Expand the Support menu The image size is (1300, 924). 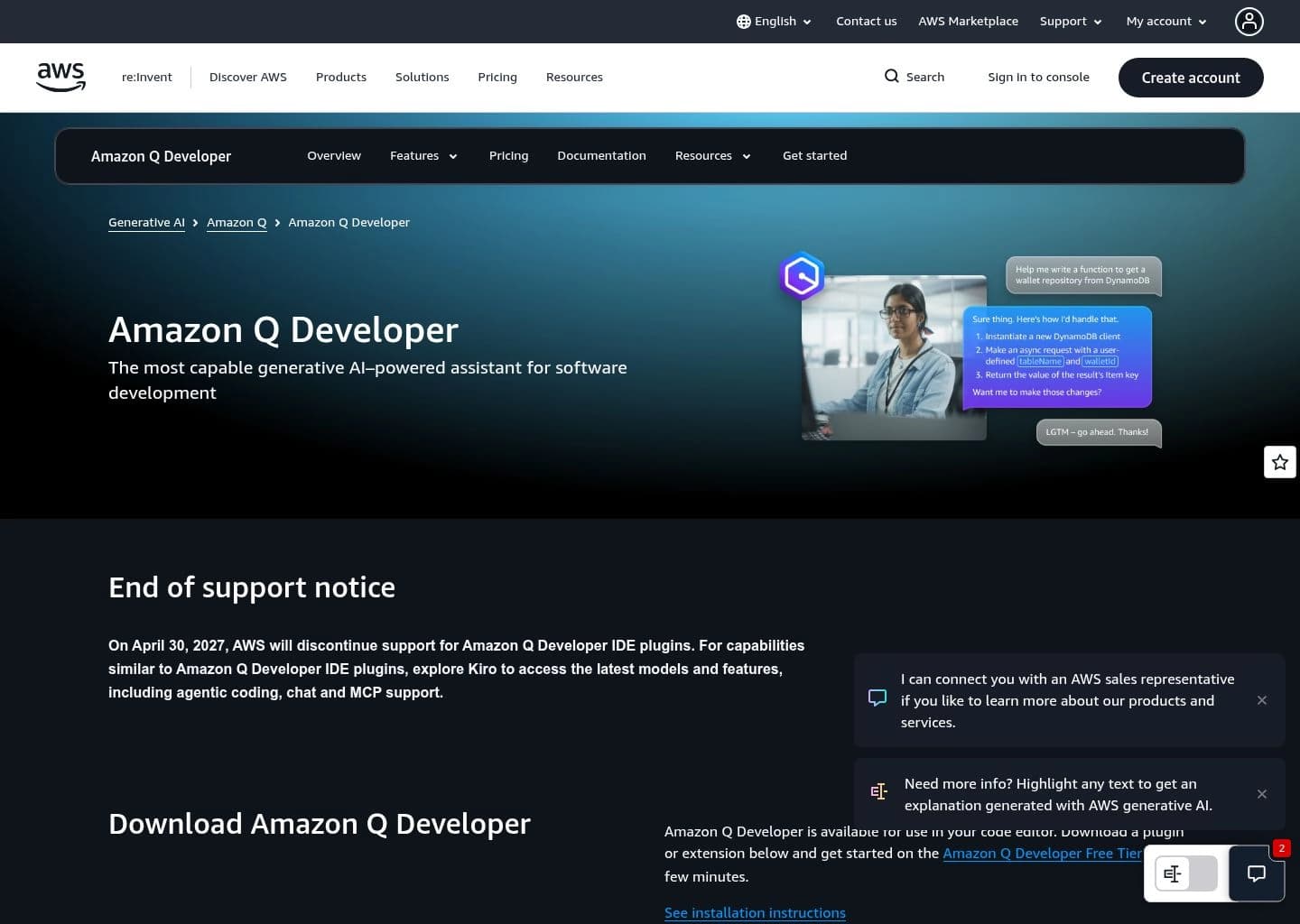(1071, 22)
